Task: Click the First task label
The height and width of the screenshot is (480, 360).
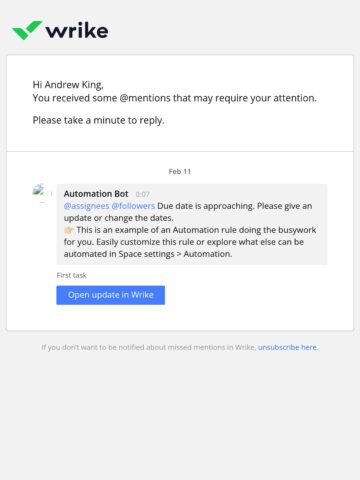Action: [72, 275]
